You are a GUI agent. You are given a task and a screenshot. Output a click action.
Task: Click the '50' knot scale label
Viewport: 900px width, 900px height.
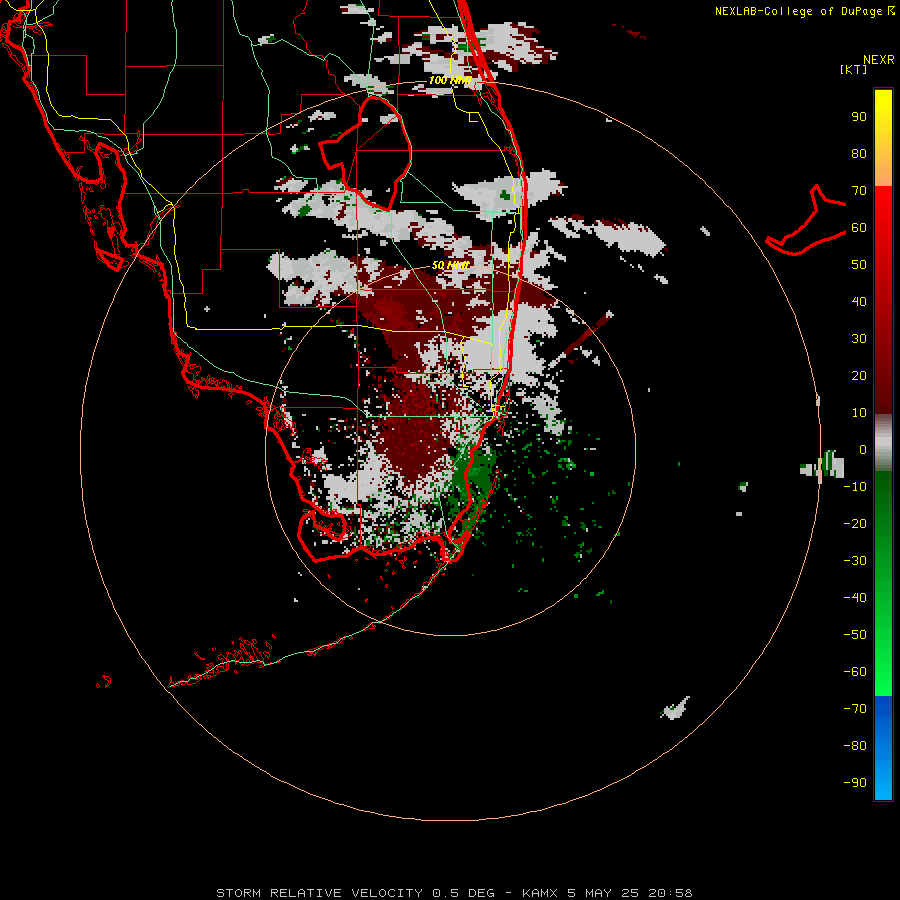(859, 265)
